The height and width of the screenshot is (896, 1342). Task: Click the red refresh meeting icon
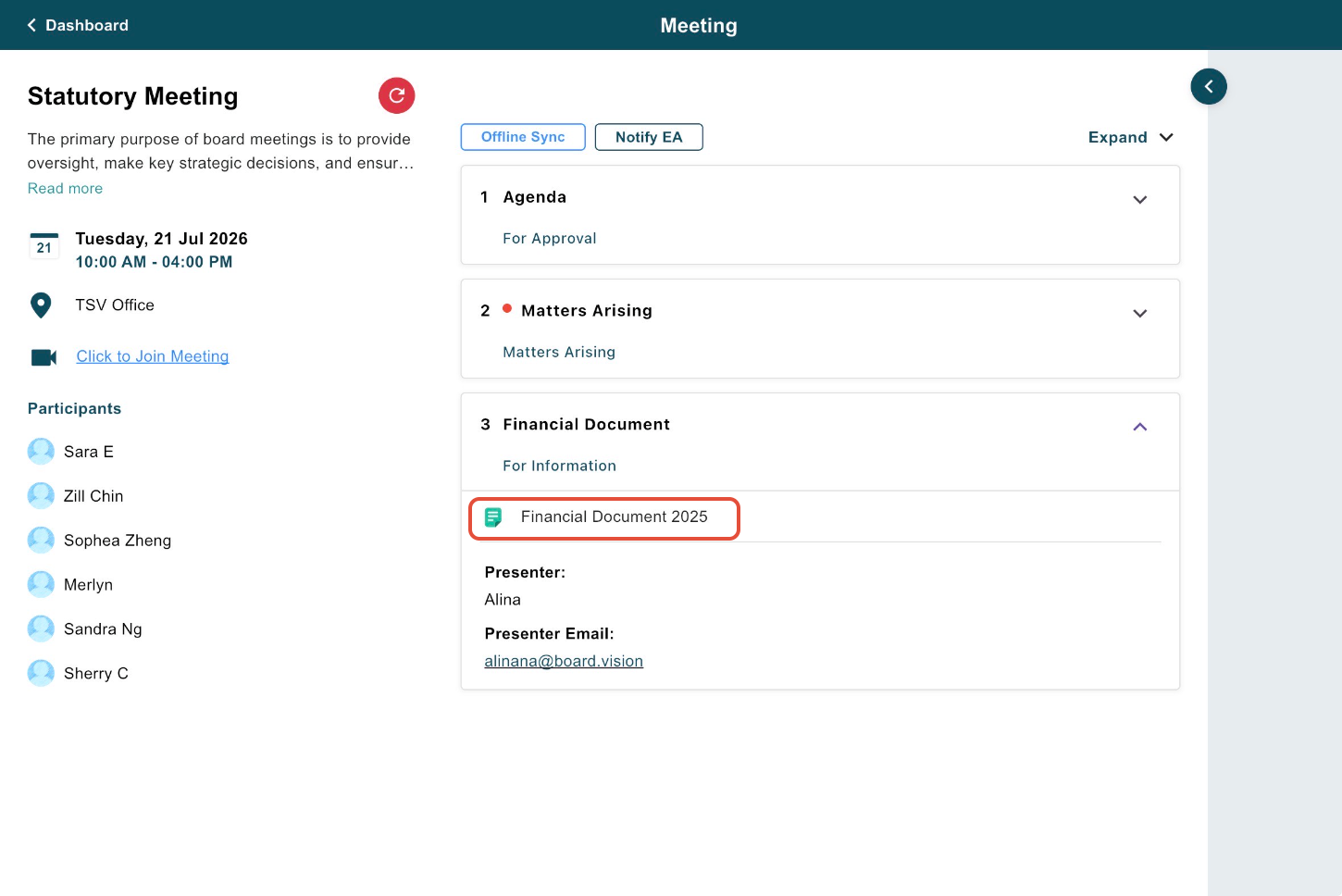396,95
